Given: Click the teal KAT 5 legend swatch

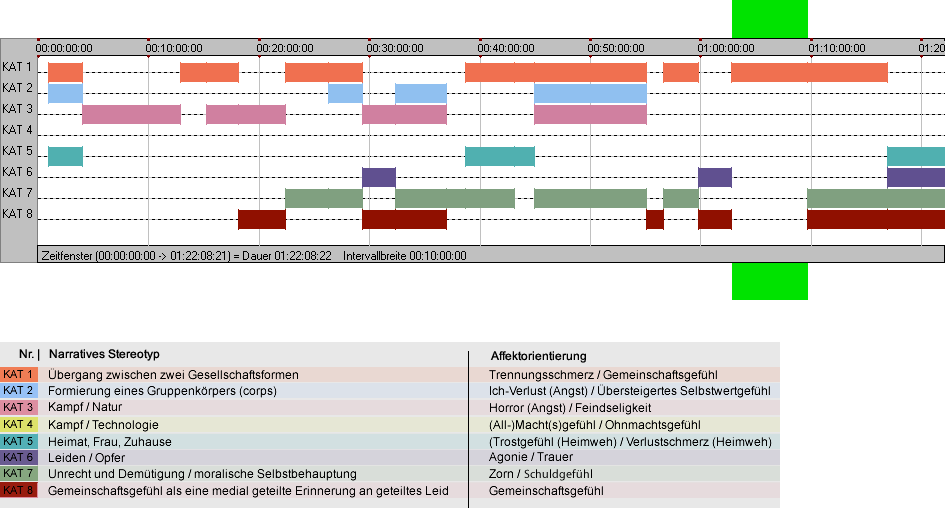Looking at the screenshot, I should coord(19,441).
